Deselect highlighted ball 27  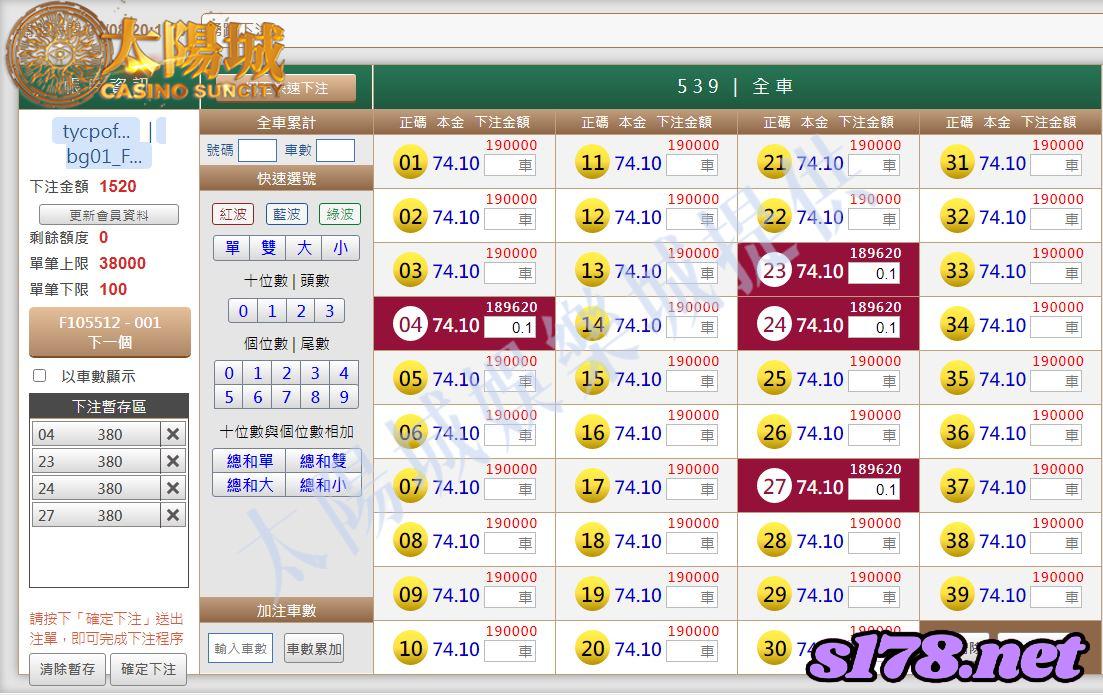(x=774, y=487)
